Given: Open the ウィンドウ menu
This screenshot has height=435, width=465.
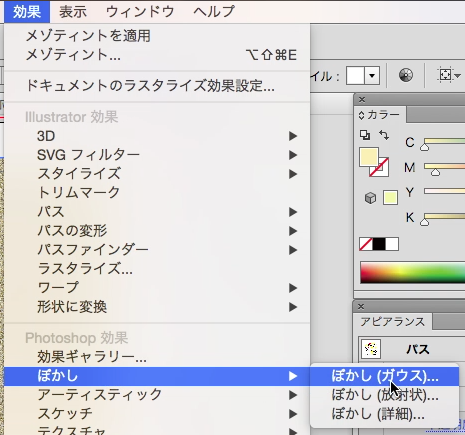Looking at the screenshot, I should click(140, 12).
